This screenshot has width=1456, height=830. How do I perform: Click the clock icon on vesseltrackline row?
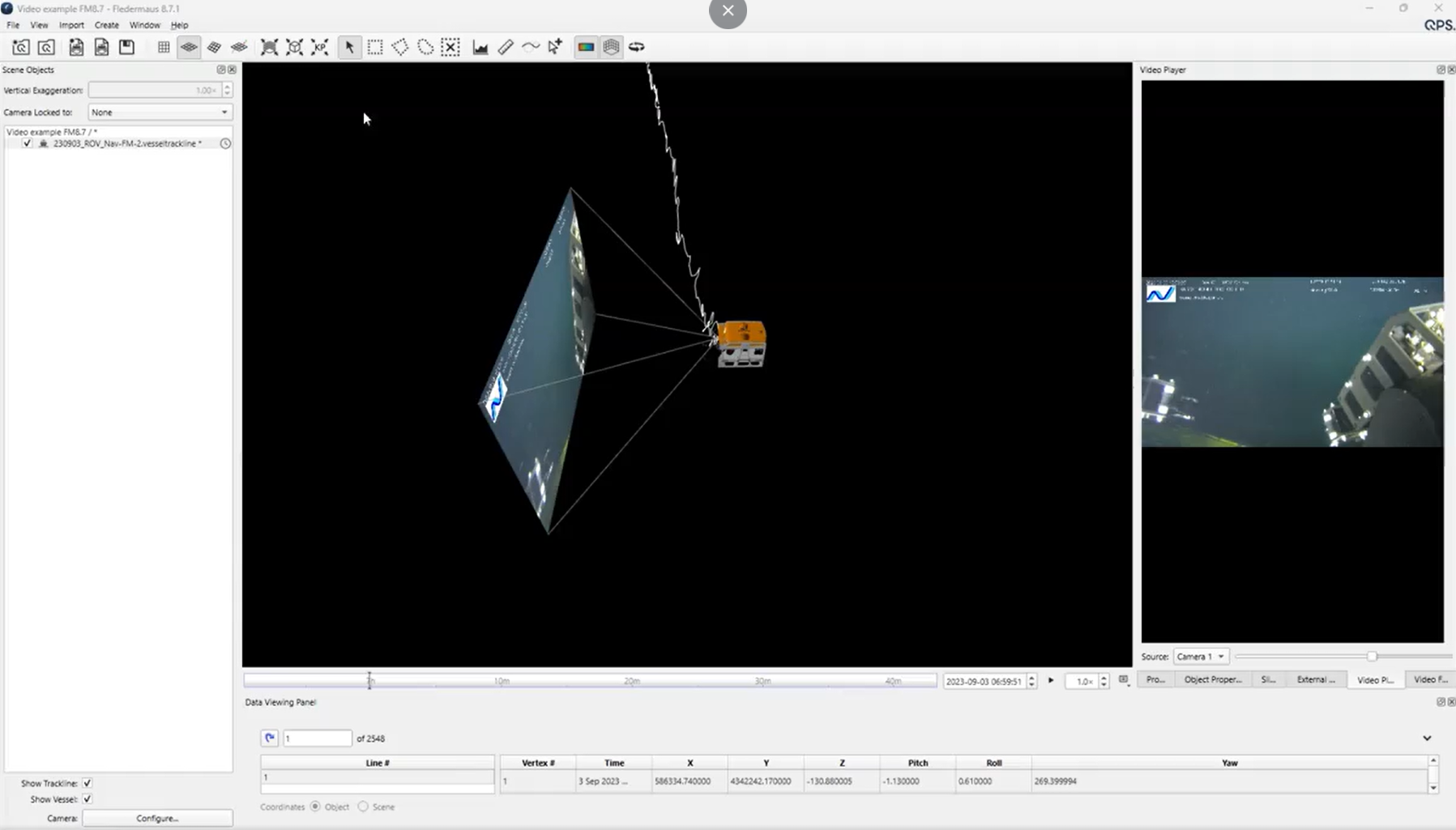225,143
